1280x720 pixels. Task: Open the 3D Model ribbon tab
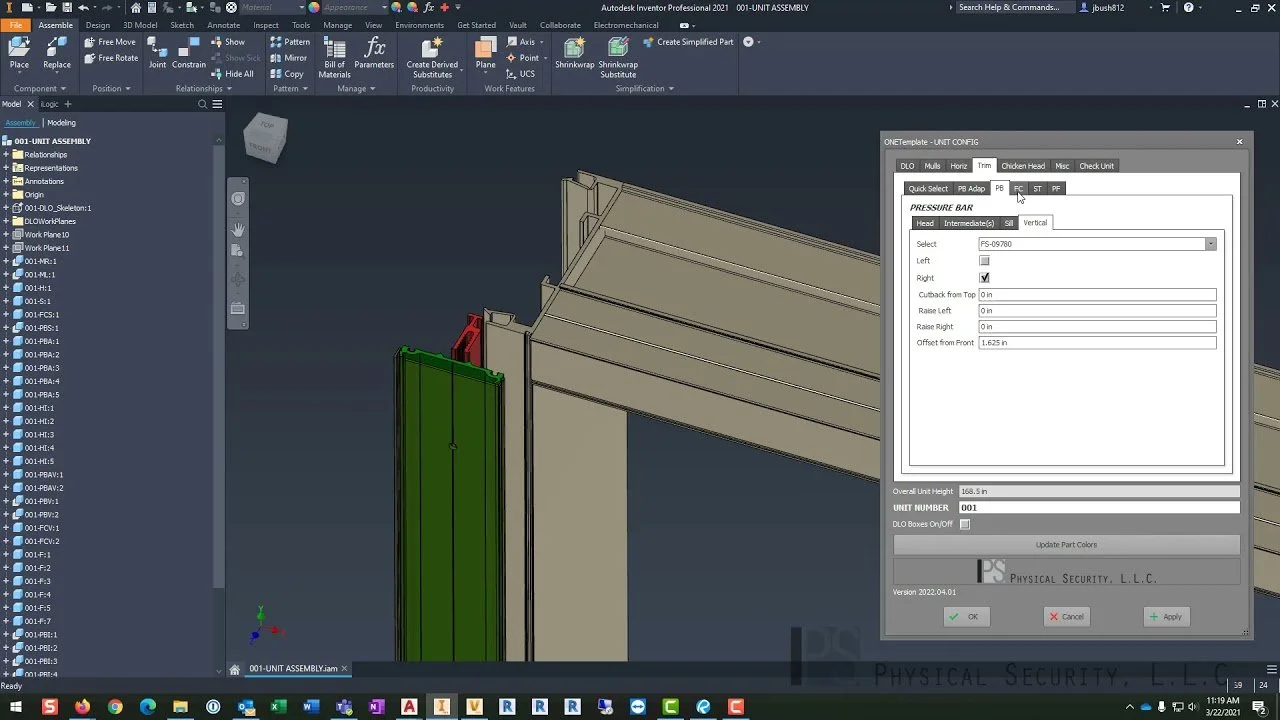140,25
